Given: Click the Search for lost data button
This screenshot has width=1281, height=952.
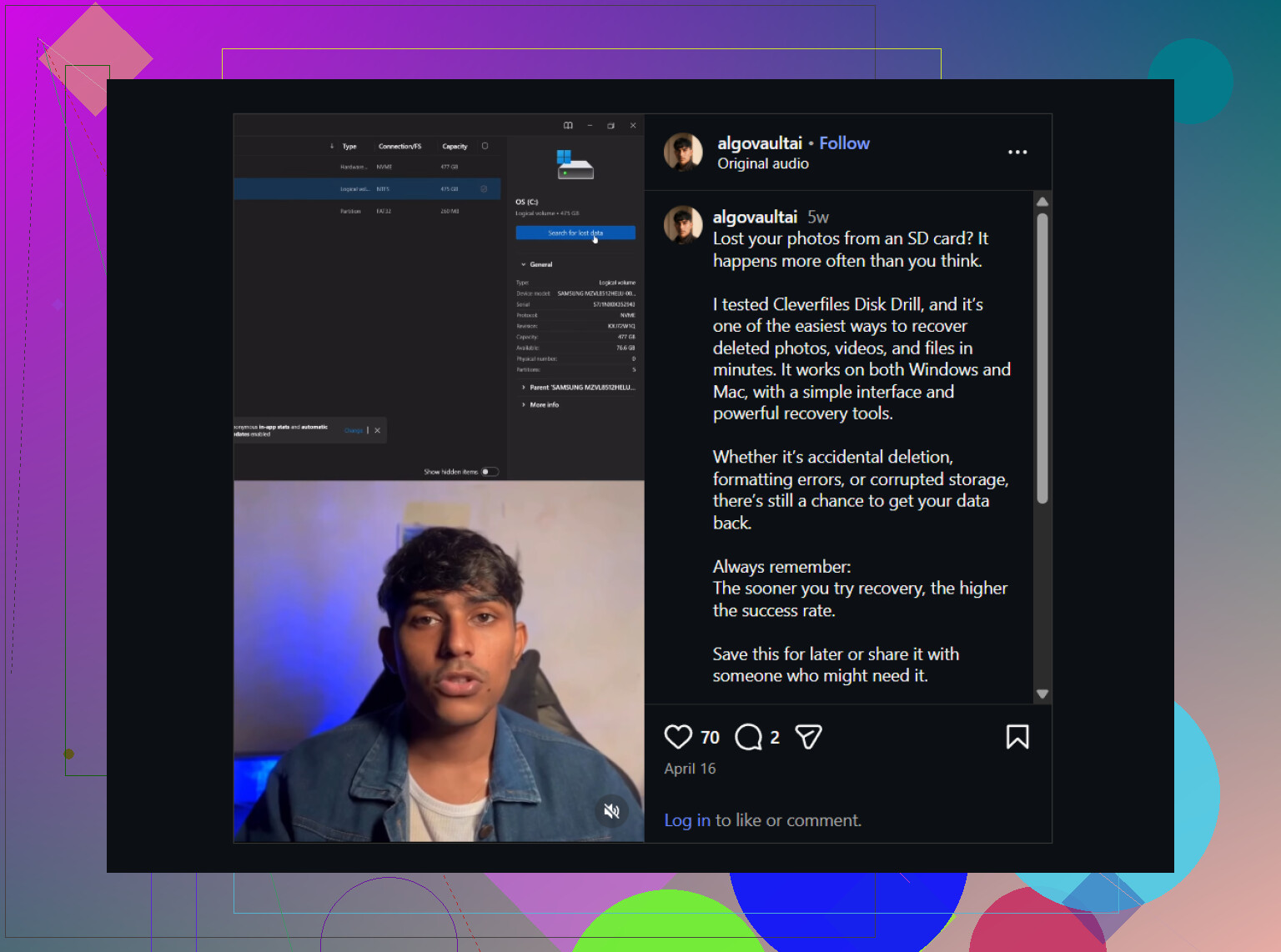Looking at the screenshot, I should click(x=575, y=233).
